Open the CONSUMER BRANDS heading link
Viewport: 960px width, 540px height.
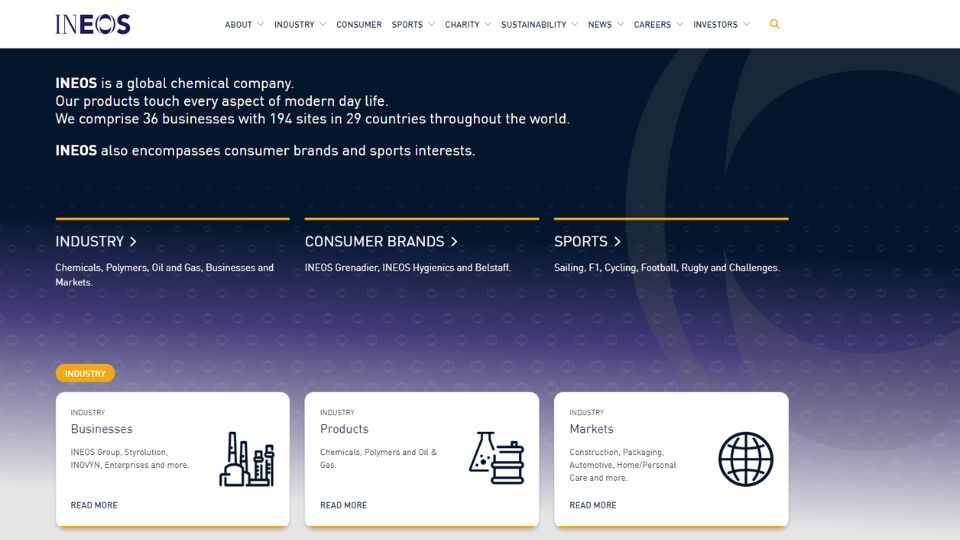381,241
